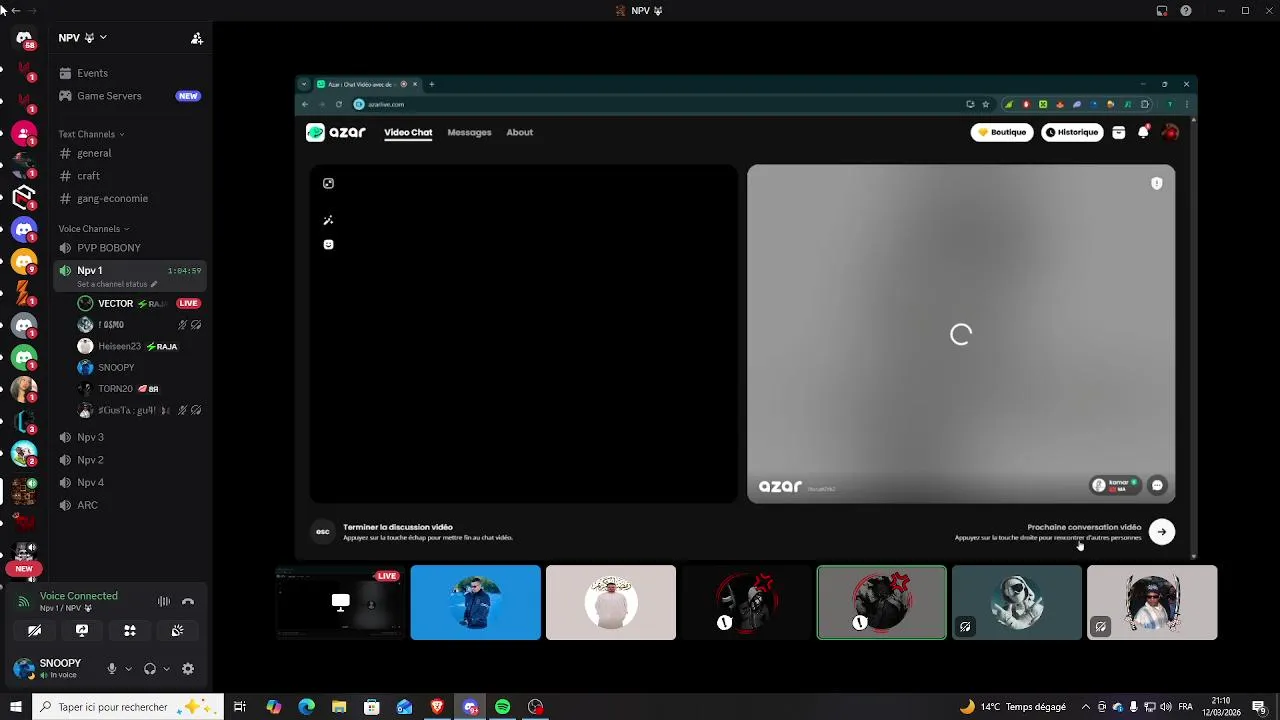This screenshot has height=720, width=1280.
Task: Open the gang-economie text channel
Action: pos(130,198)
